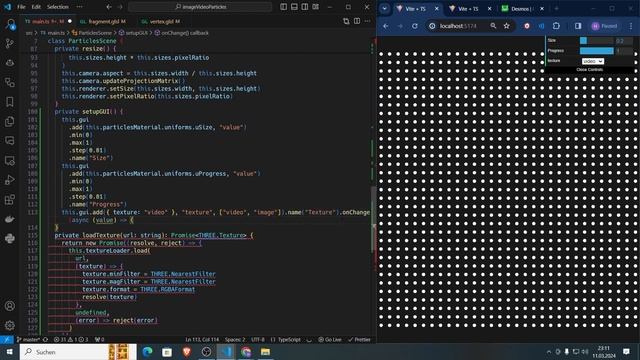Open the bookmark icon in the activity bar
Viewport: 640px width, 360px height.
(10, 102)
